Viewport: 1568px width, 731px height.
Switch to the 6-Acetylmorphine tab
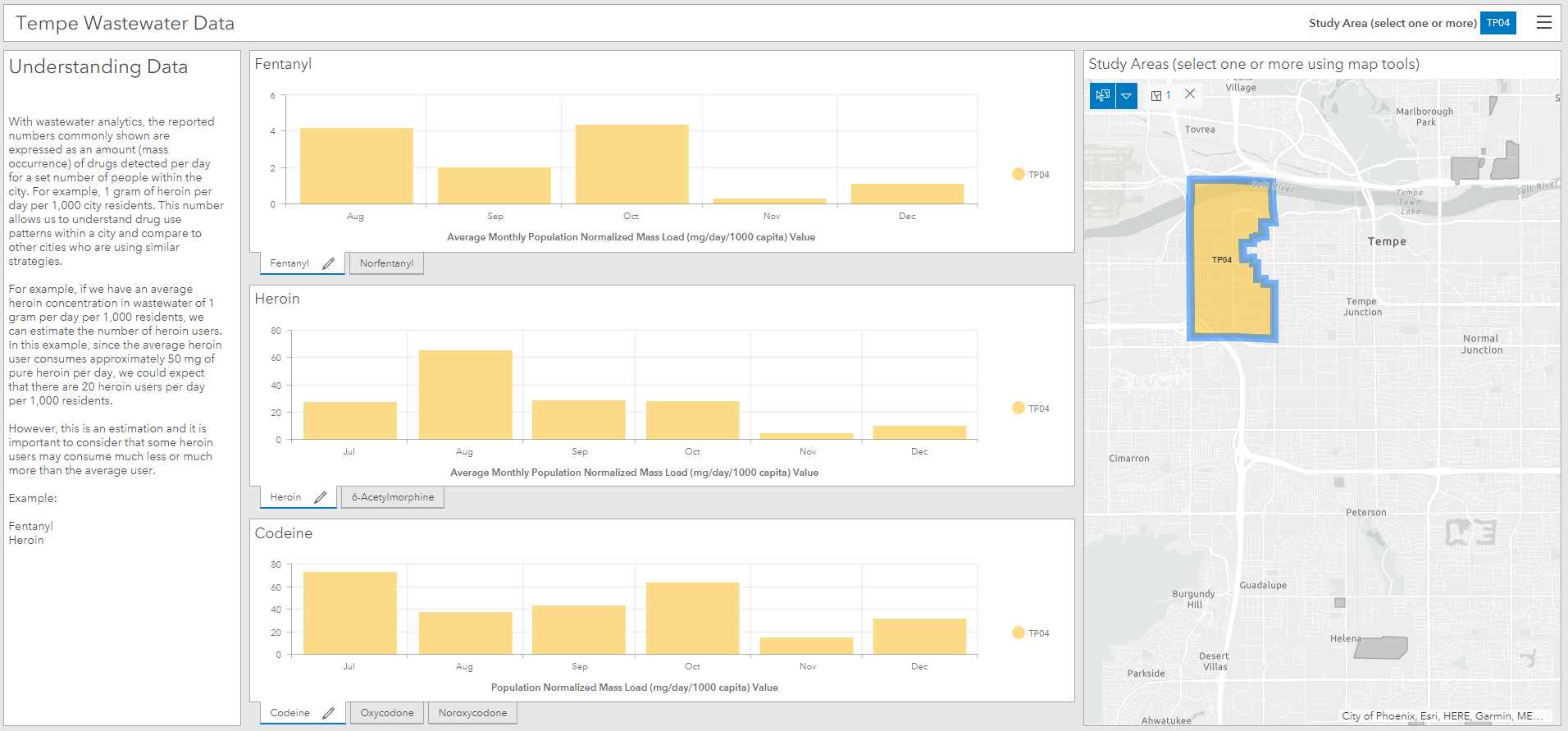tap(393, 497)
